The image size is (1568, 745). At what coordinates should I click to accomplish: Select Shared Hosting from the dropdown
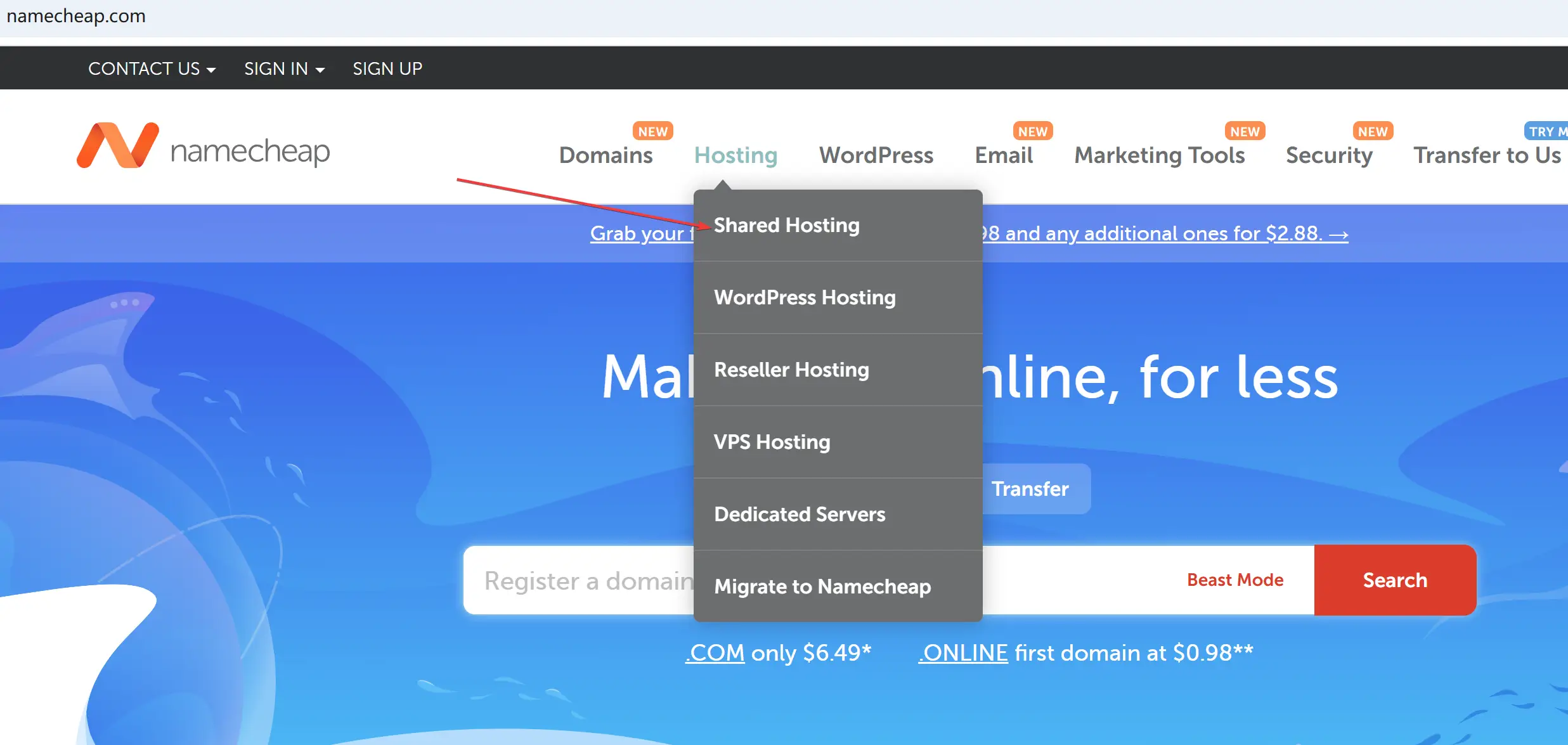[x=838, y=225]
